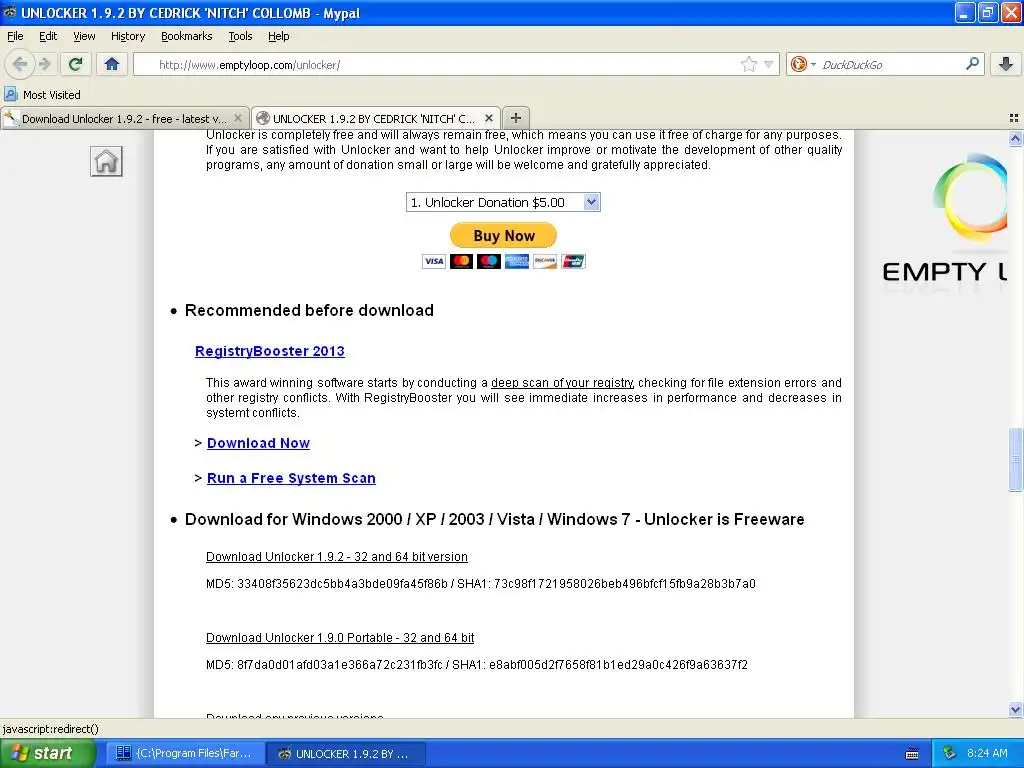
Task: Switch to C:\Program Files\Far taskbar window
Action: pos(185,754)
